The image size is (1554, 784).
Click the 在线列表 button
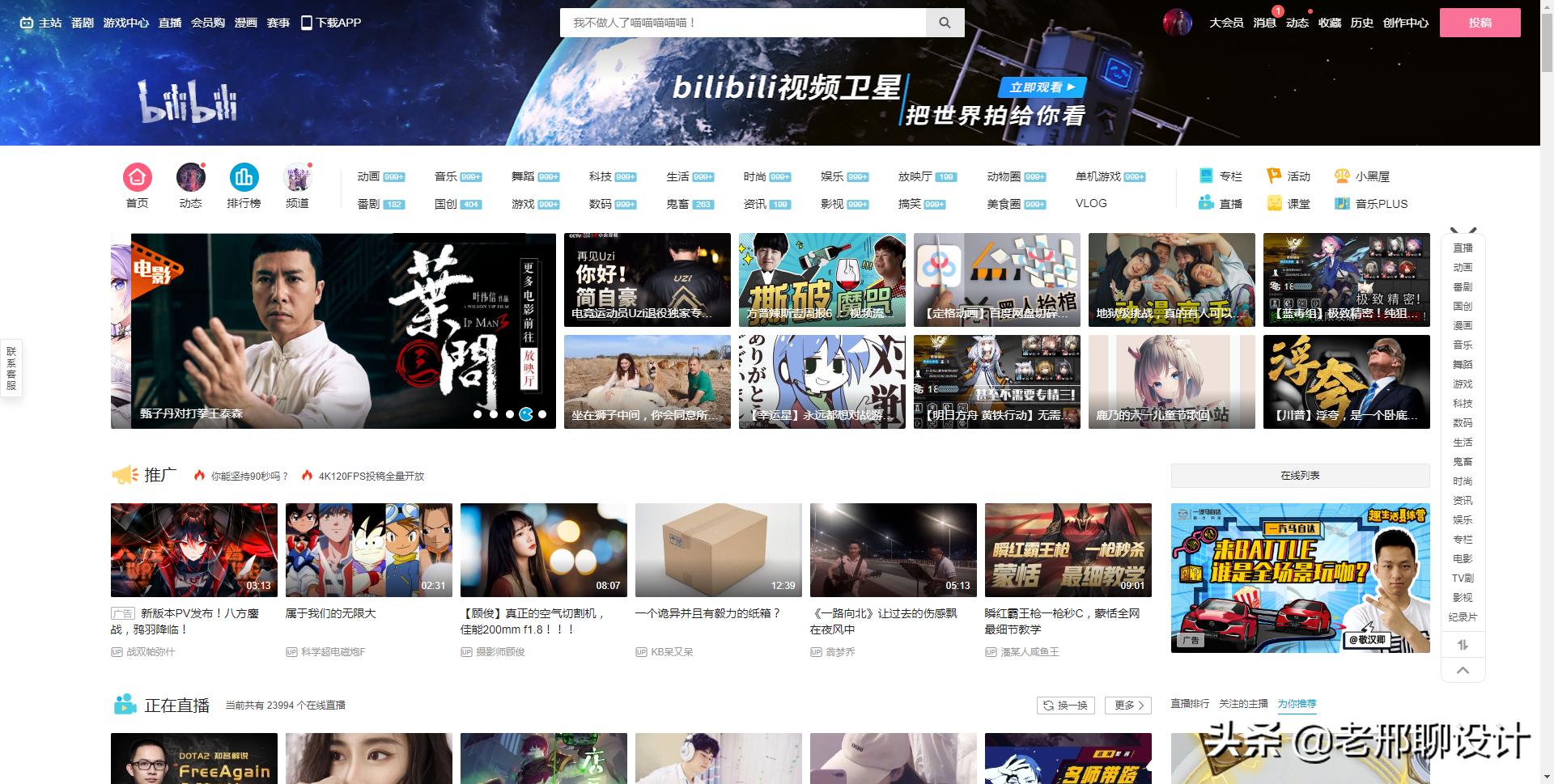(x=1300, y=476)
